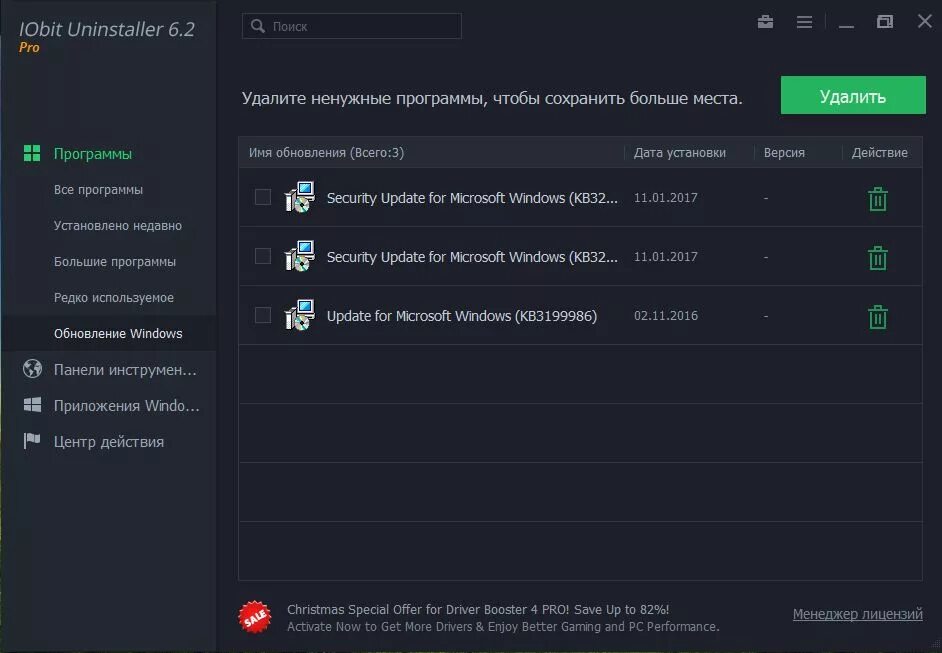Screen dimensions: 942x653
Task: Click installer icon of second Security Update
Action: (x=300, y=256)
